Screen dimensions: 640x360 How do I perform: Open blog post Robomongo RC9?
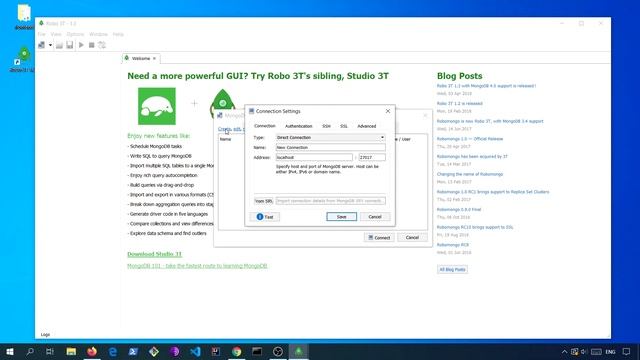click(x=453, y=245)
